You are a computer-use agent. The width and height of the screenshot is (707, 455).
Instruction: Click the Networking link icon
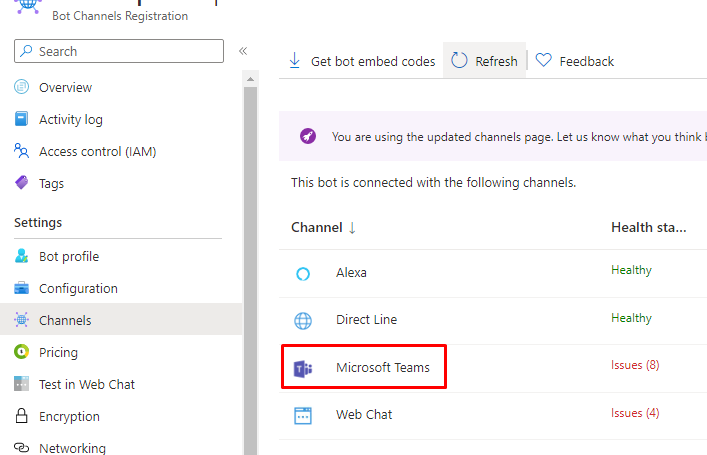pos(22,447)
